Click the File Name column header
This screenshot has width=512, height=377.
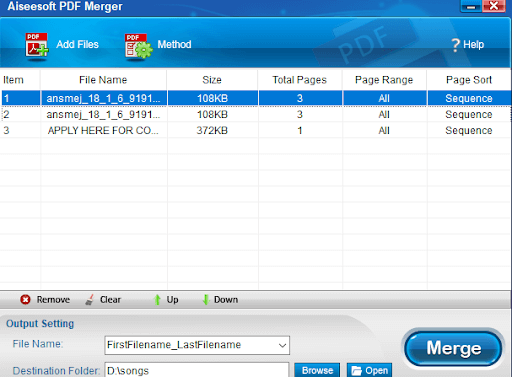(x=103, y=80)
